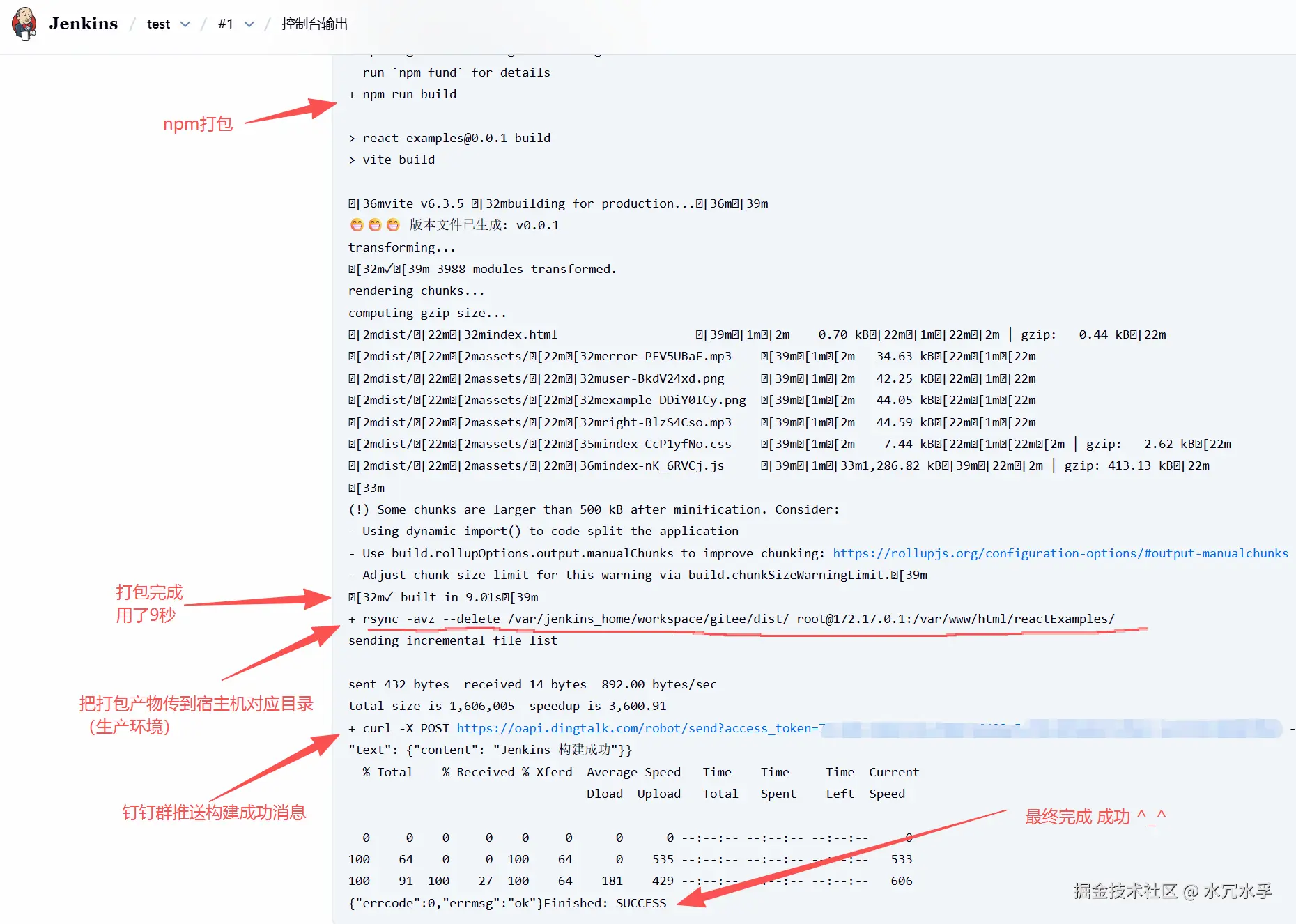Image resolution: width=1296 pixels, height=924 pixels.
Task: Click the '+ npm run build' command line
Action: [403, 94]
